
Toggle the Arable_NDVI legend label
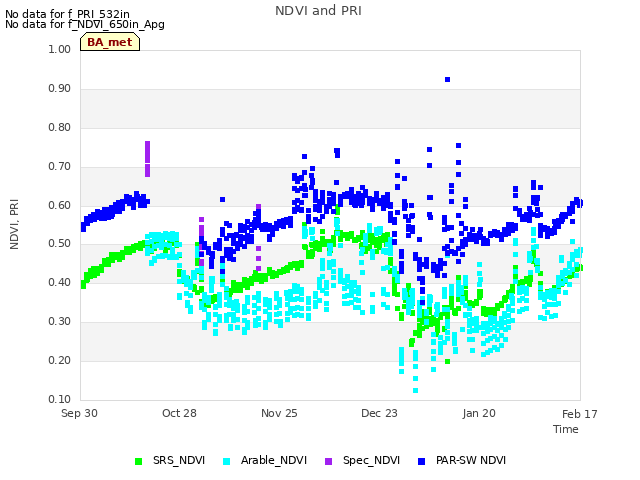click(274, 460)
